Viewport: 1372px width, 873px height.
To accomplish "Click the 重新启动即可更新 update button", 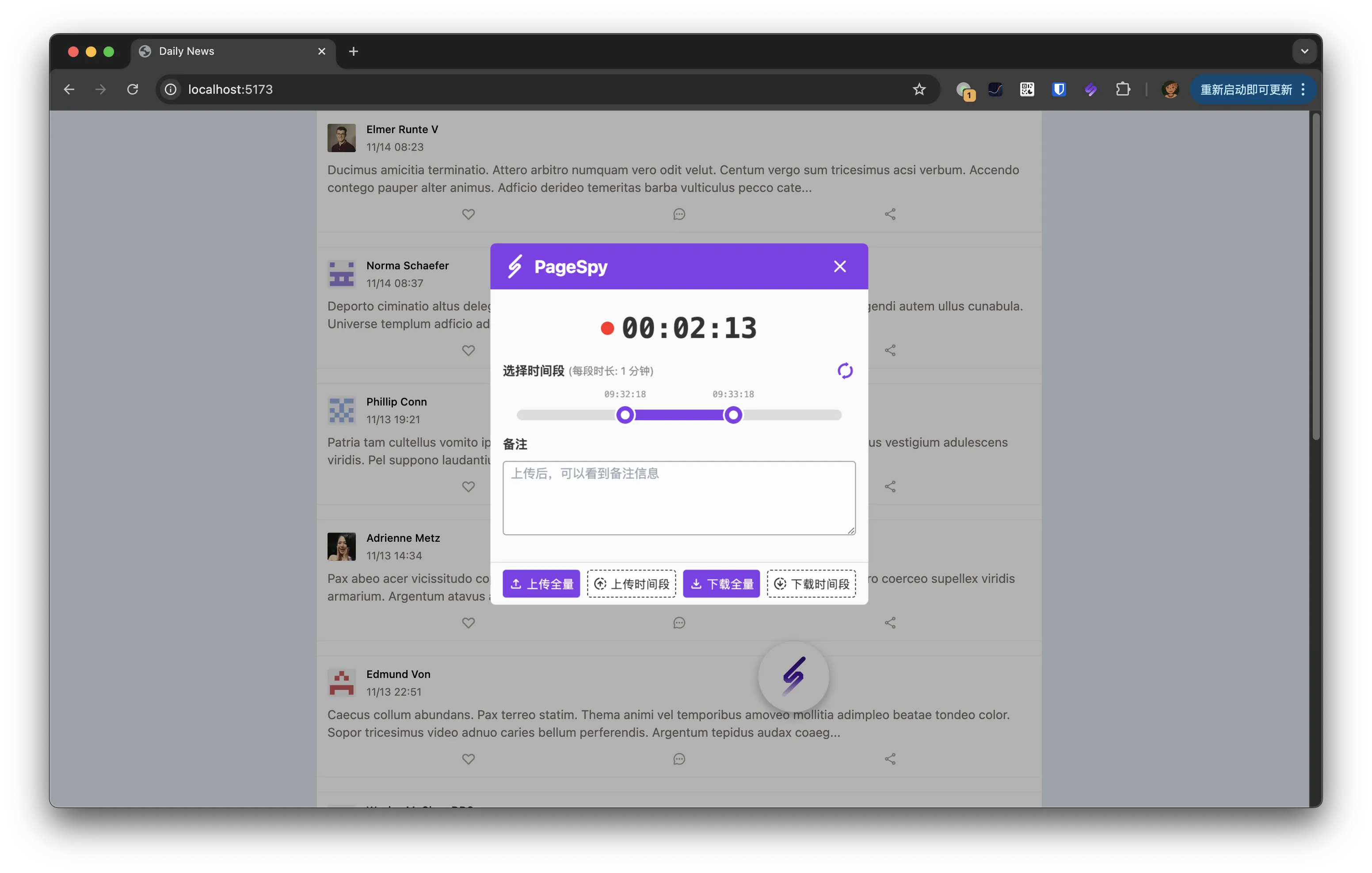I will coord(1246,89).
